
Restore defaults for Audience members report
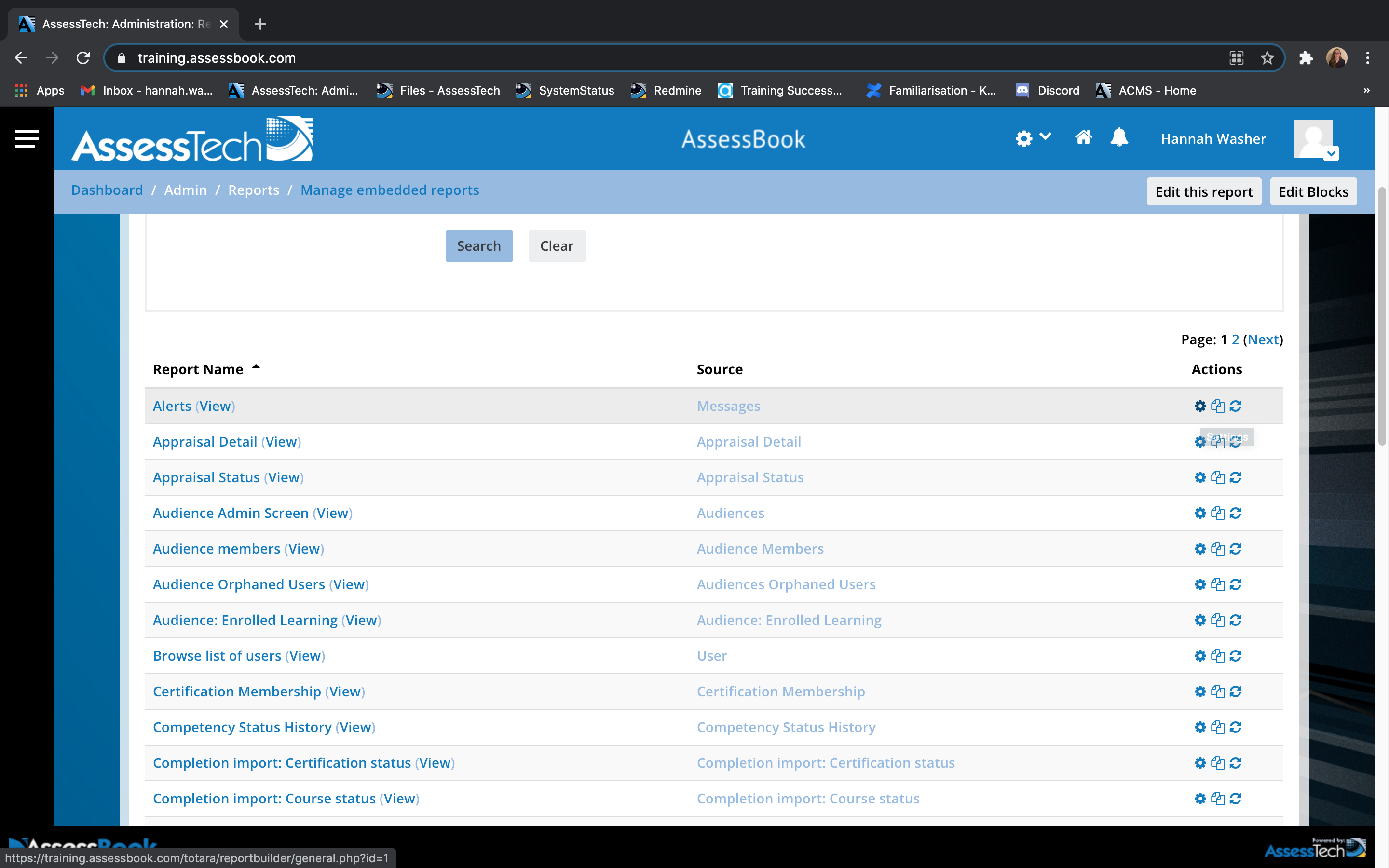tap(1235, 548)
